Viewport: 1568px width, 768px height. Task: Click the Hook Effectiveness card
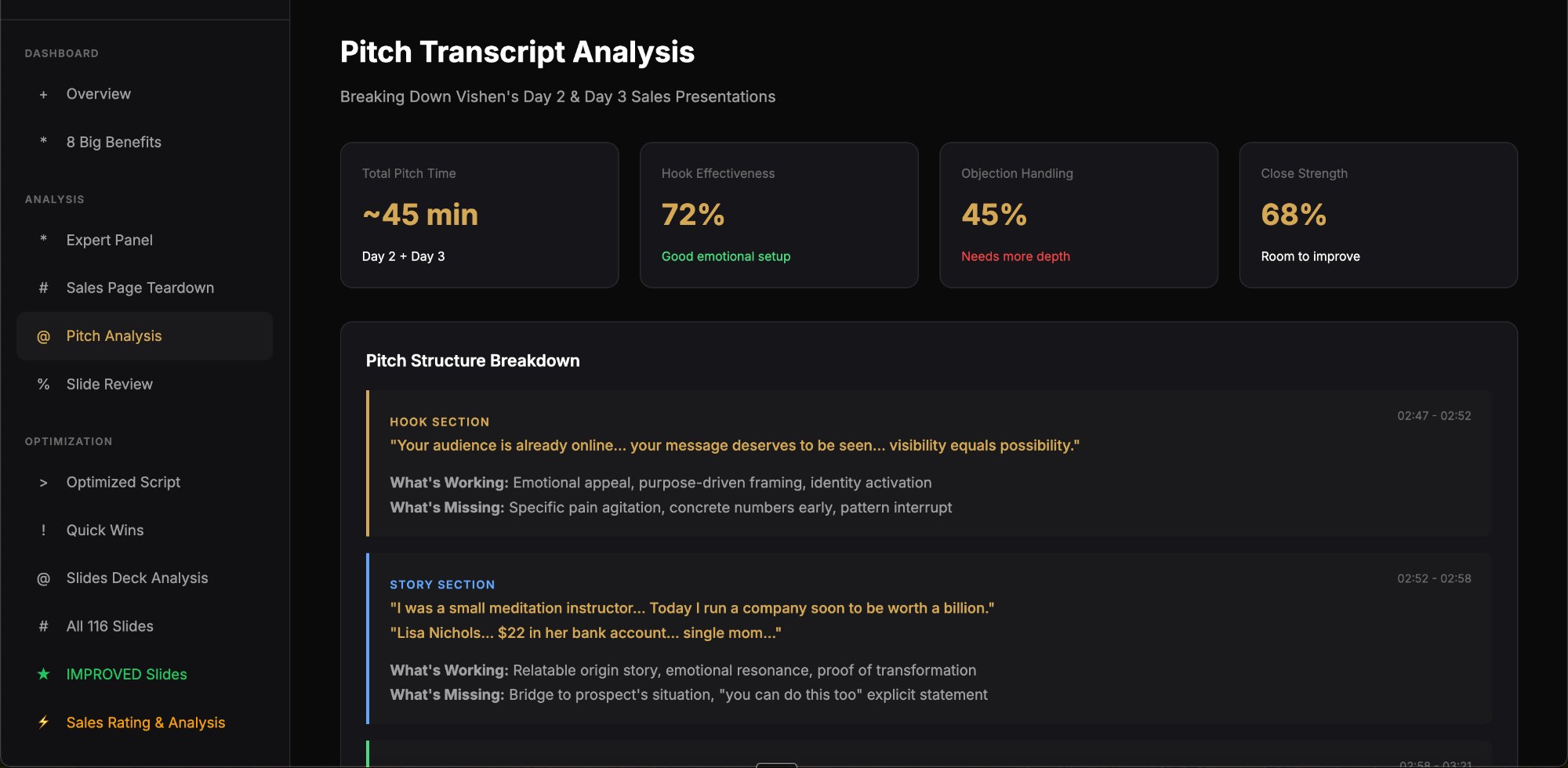pos(779,215)
